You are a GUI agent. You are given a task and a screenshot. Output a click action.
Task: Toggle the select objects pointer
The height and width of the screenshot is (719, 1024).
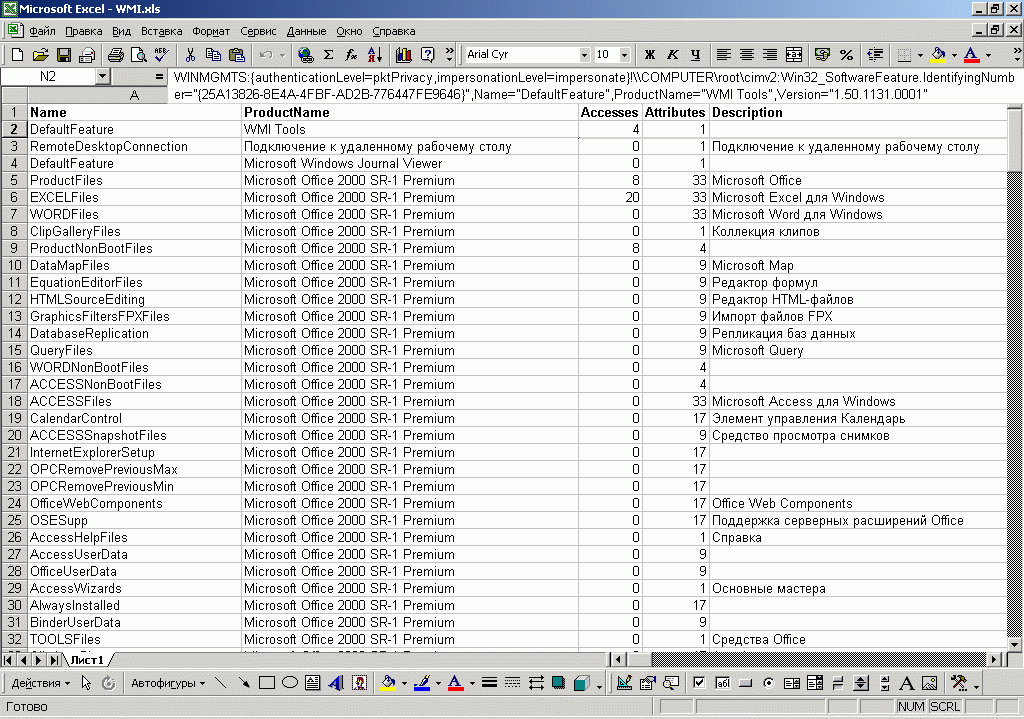click(86, 683)
